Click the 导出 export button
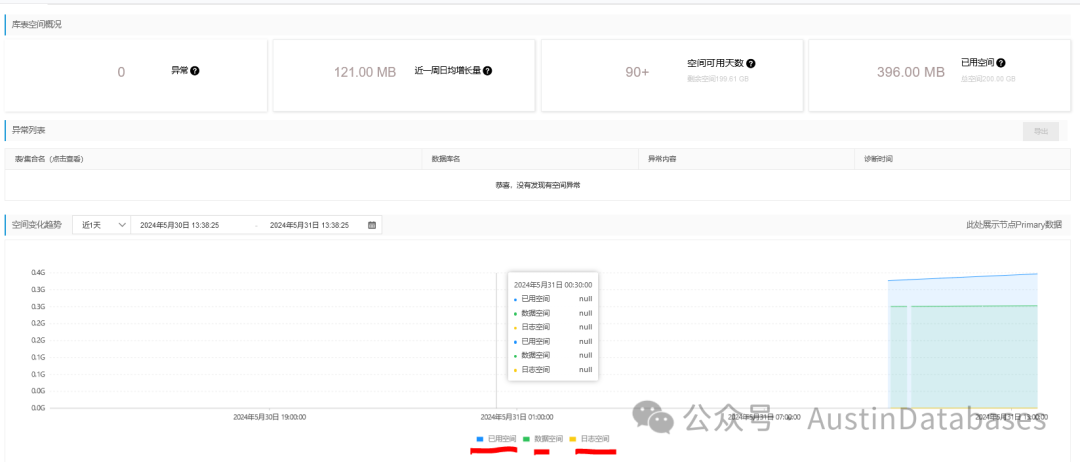The image size is (1080, 462). coord(1041,131)
